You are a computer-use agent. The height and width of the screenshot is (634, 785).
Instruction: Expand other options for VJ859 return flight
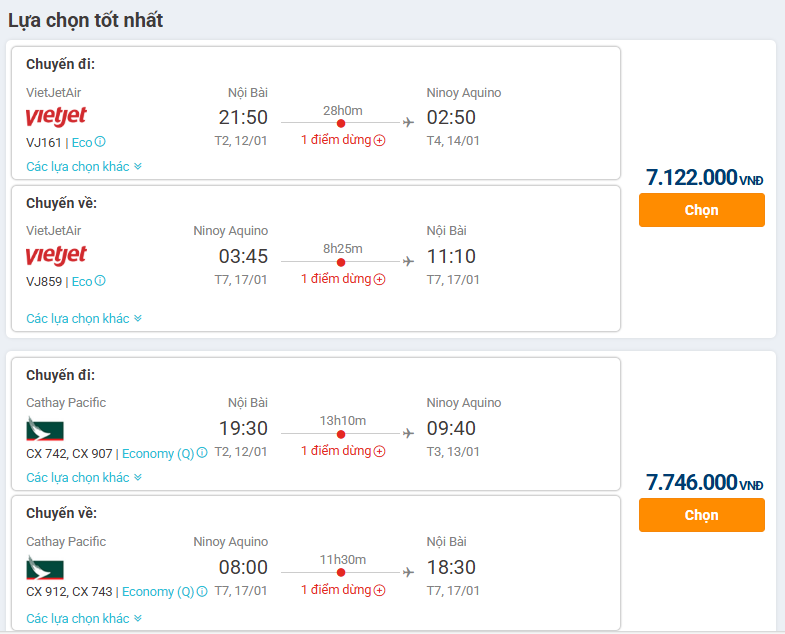pos(84,319)
